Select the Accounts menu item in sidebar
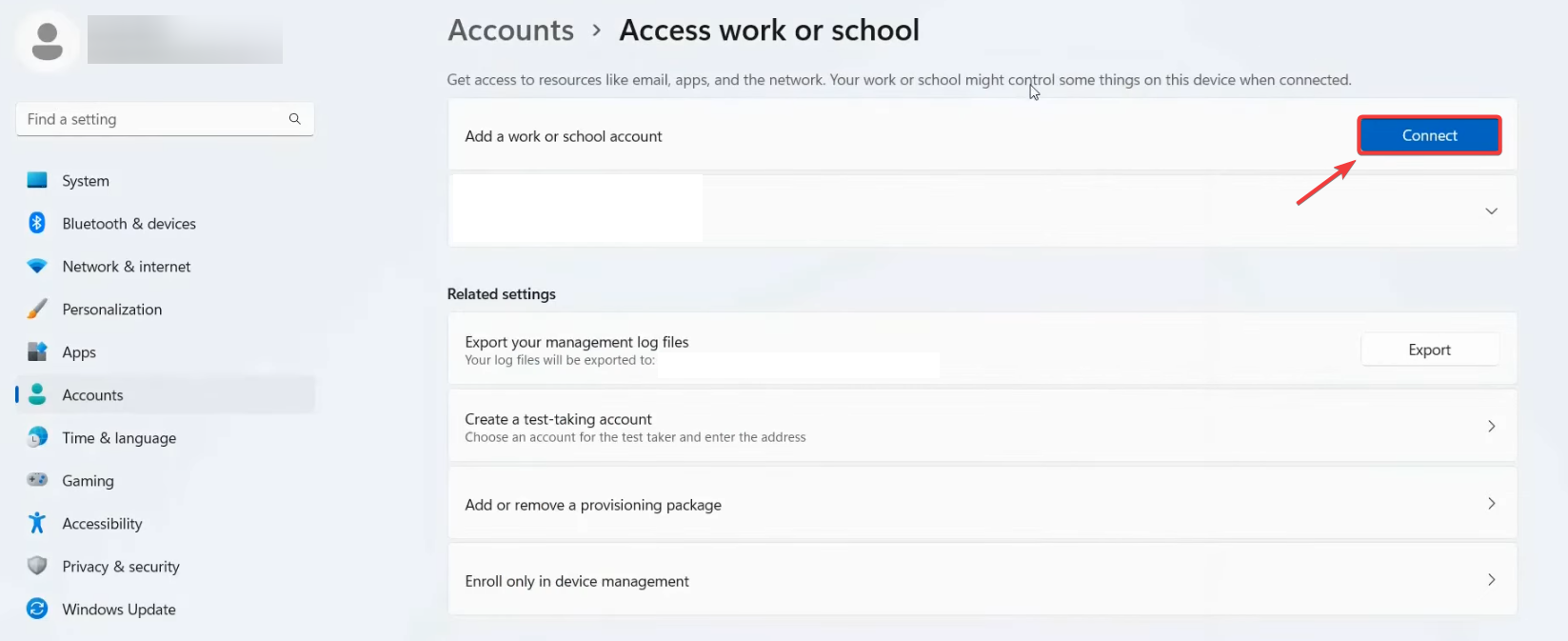Image resolution: width=1568 pixels, height=641 pixels. pos(166,394)
